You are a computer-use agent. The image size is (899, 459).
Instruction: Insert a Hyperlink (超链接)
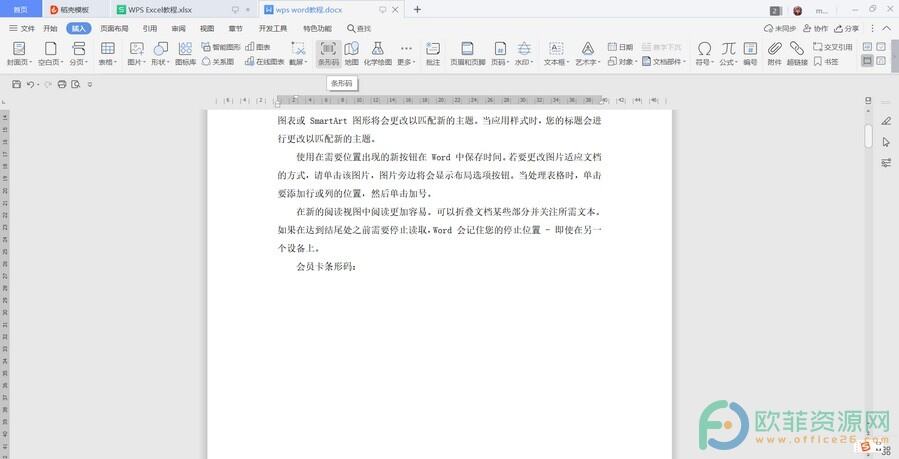click(797, 54)
